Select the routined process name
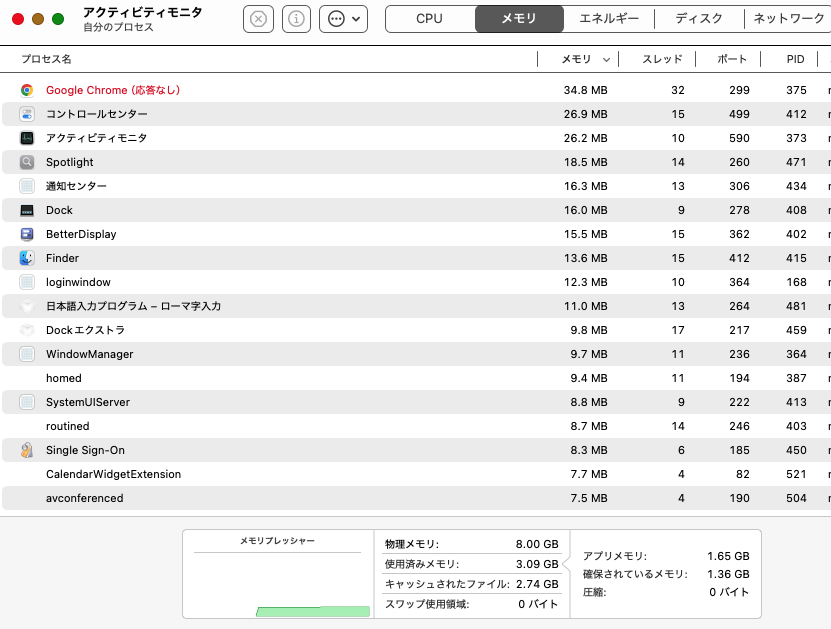831x629 pixels. tap(68, 426)
